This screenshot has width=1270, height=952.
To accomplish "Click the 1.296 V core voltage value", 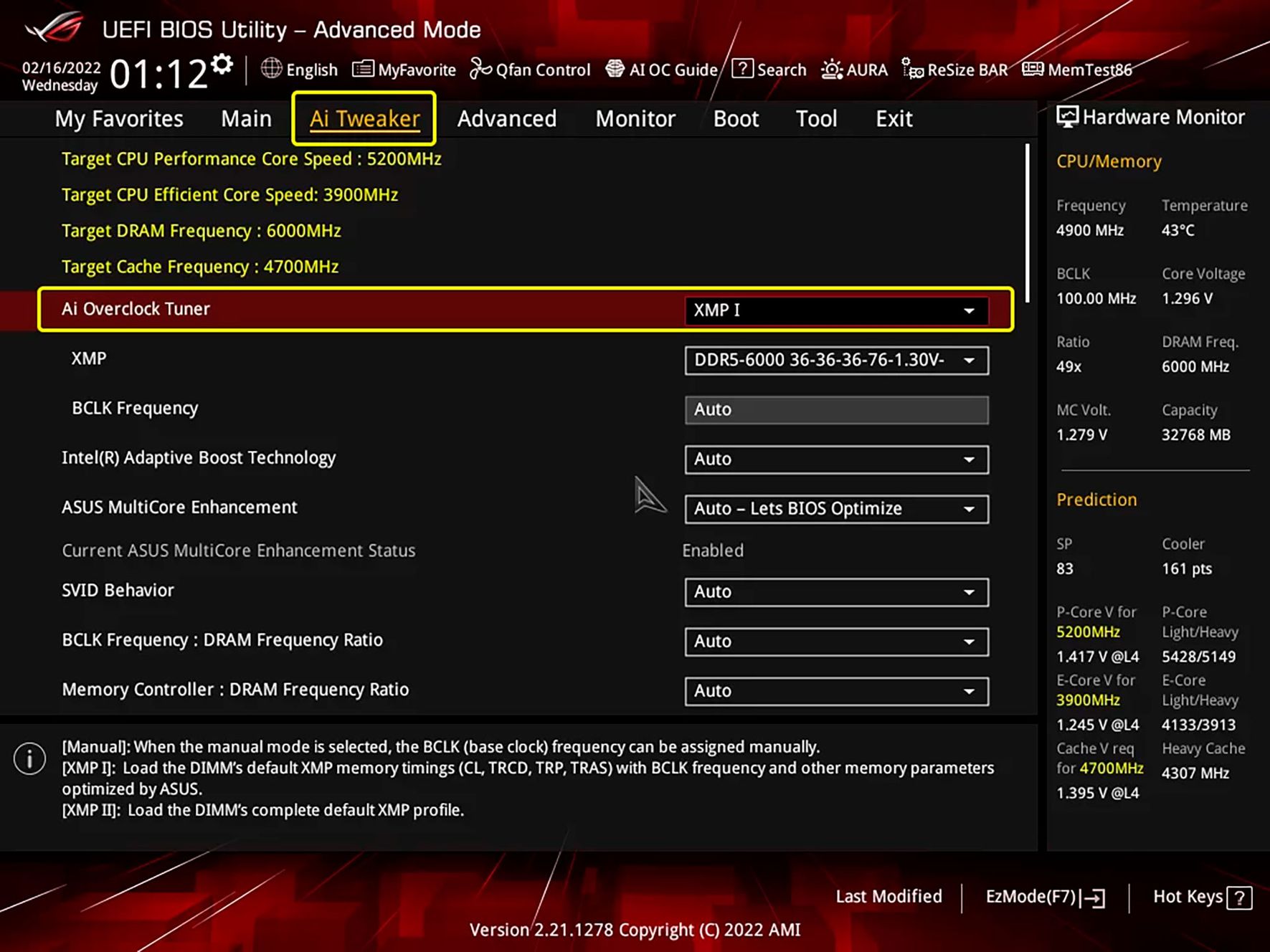I will click(x=1188, y=298).
